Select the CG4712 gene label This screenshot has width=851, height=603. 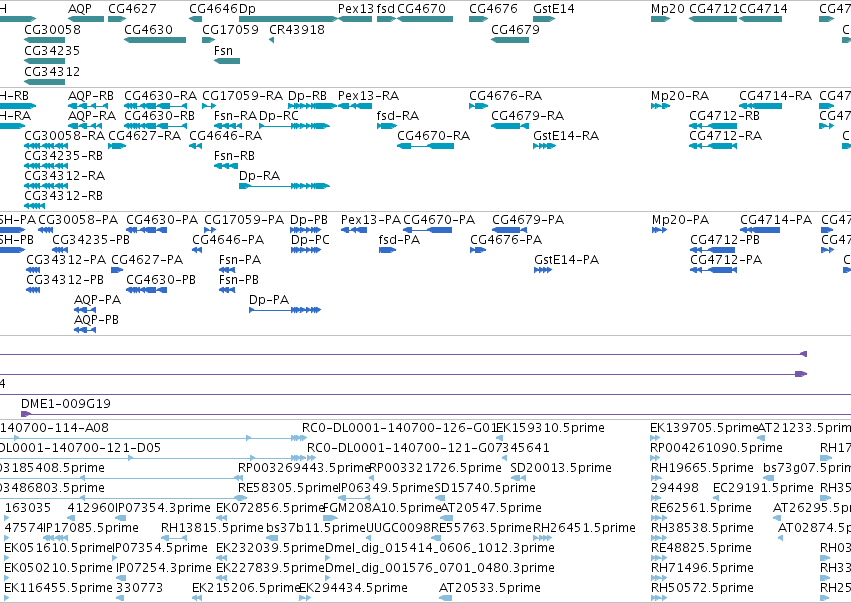pos(713,9)
